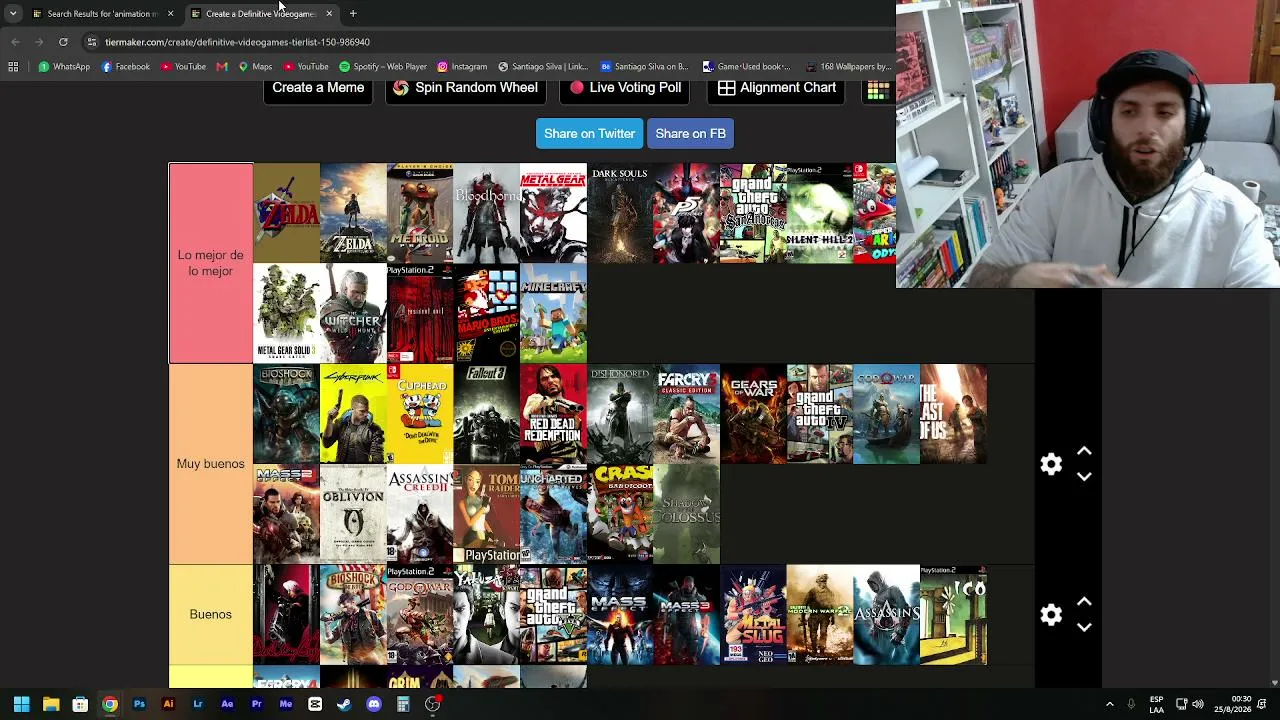The image size is (1280, 720).
Task: Select the Witcher 3 Wild Hunt tile
Action: [353, 313]
